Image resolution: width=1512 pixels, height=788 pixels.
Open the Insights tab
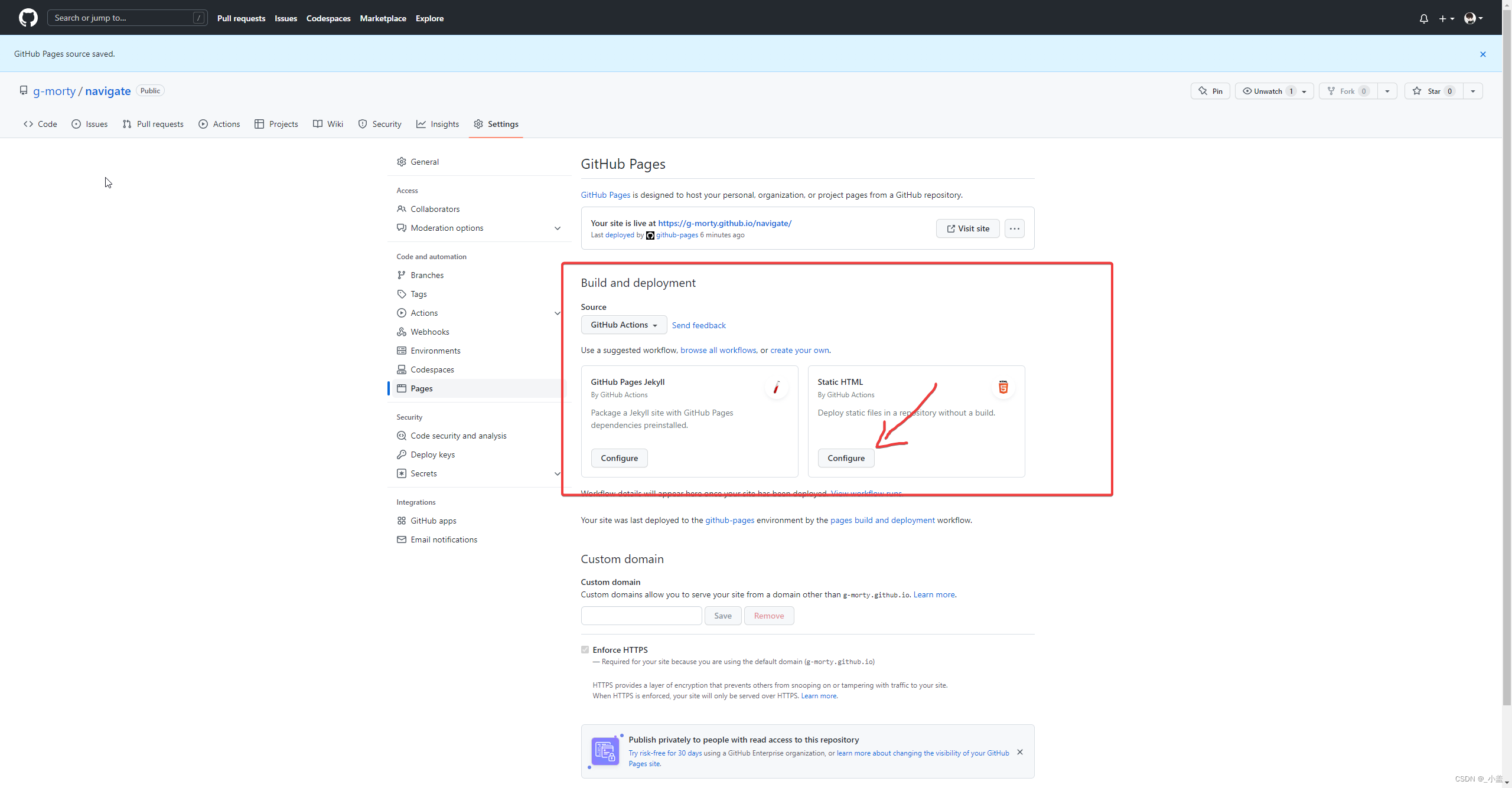pos(438,124)
